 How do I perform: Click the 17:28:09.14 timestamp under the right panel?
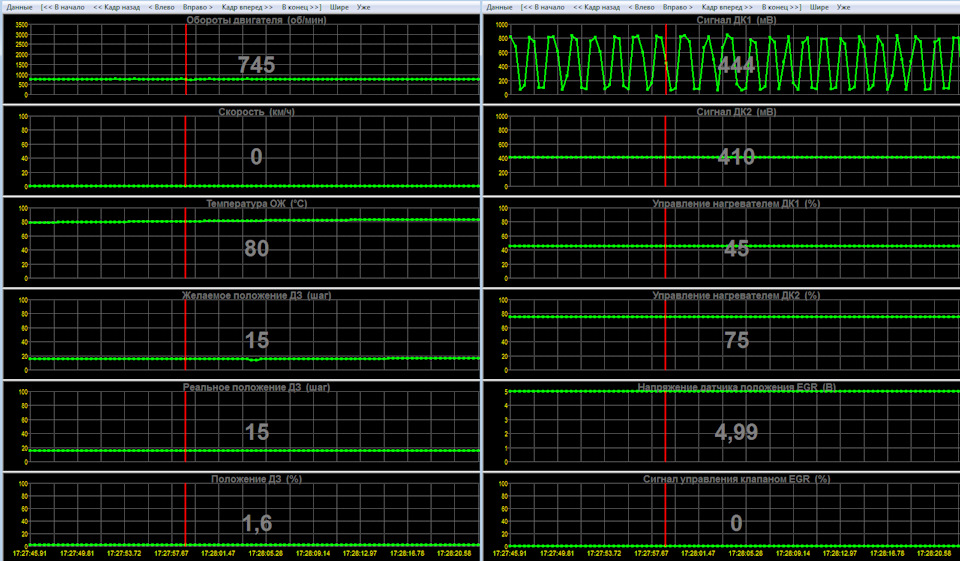(x=792, y=553)
